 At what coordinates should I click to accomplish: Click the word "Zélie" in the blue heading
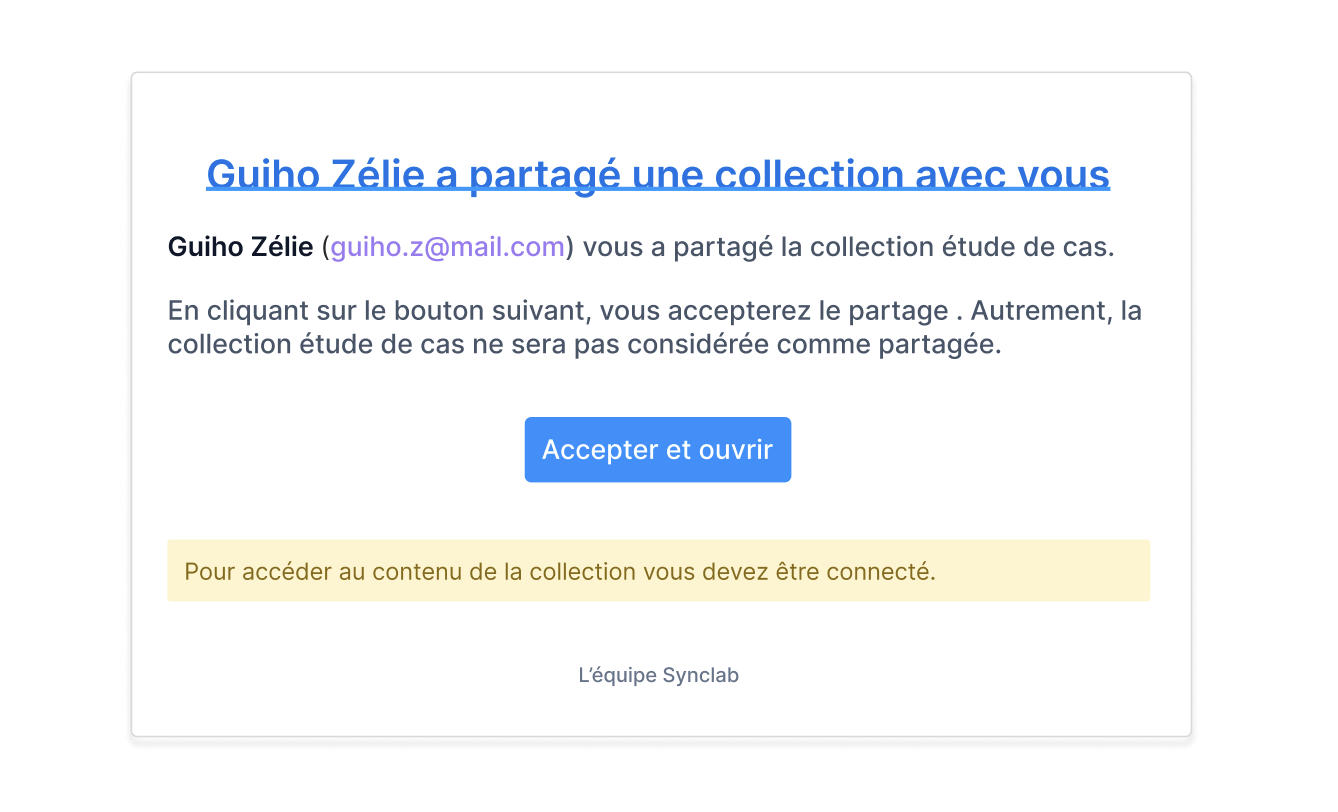(x=379, y=174)
